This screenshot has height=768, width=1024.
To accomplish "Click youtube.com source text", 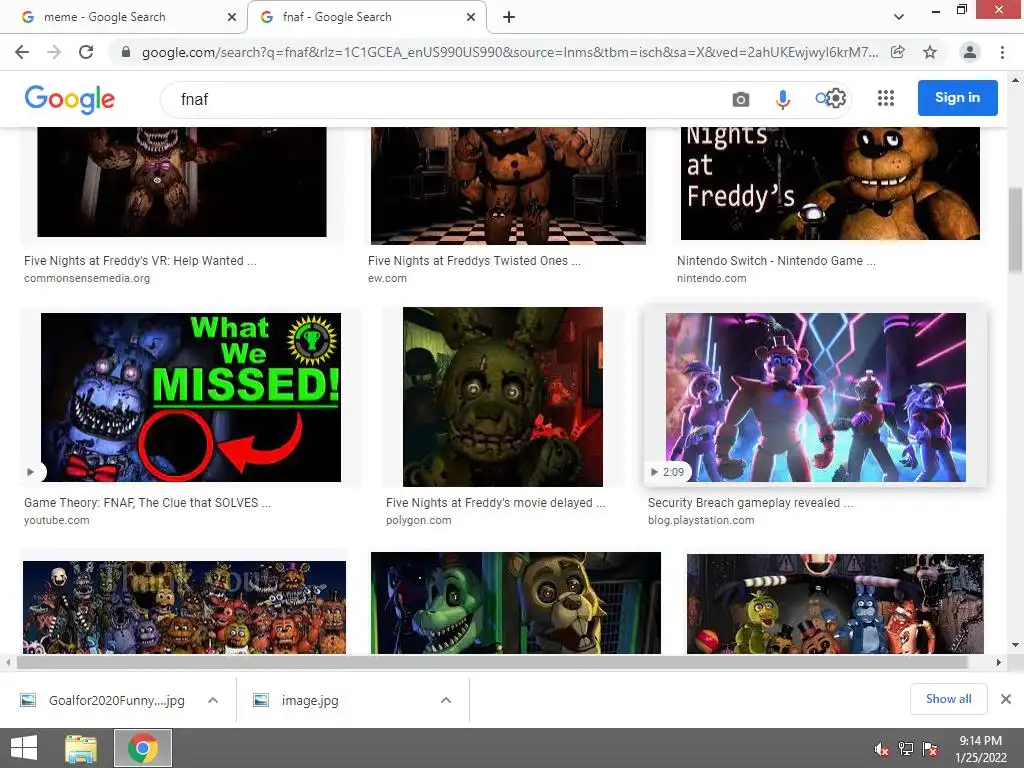I will pyautogui.click(x=57, y=520).
